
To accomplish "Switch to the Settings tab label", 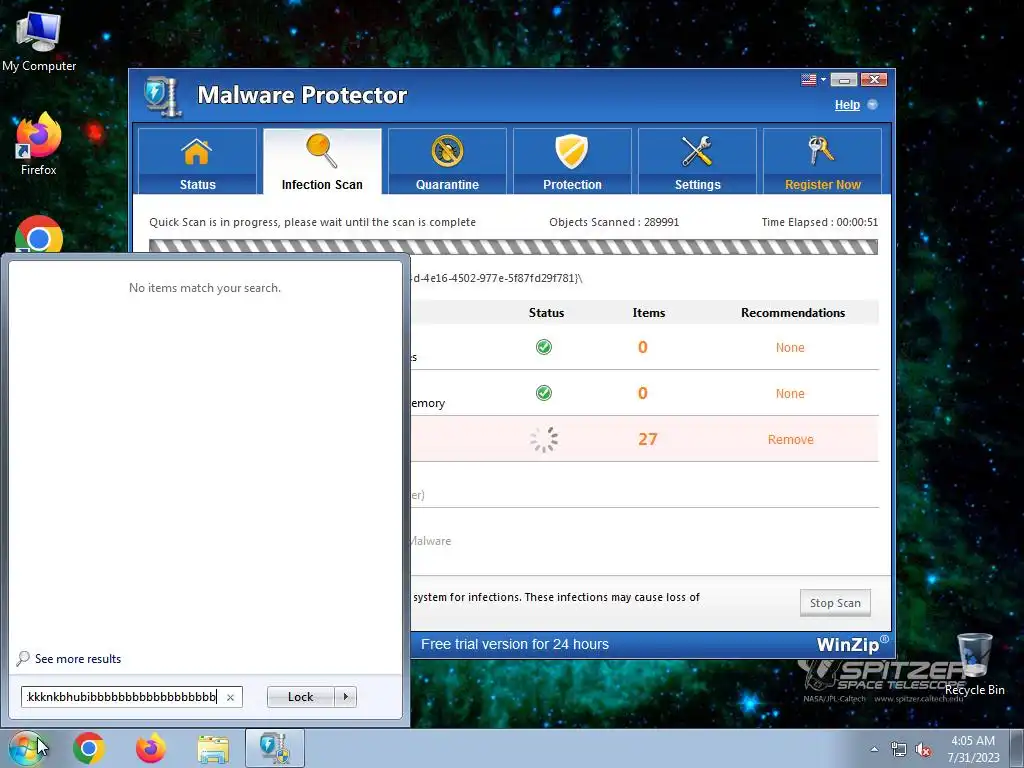I will click(x=697, y=185).
